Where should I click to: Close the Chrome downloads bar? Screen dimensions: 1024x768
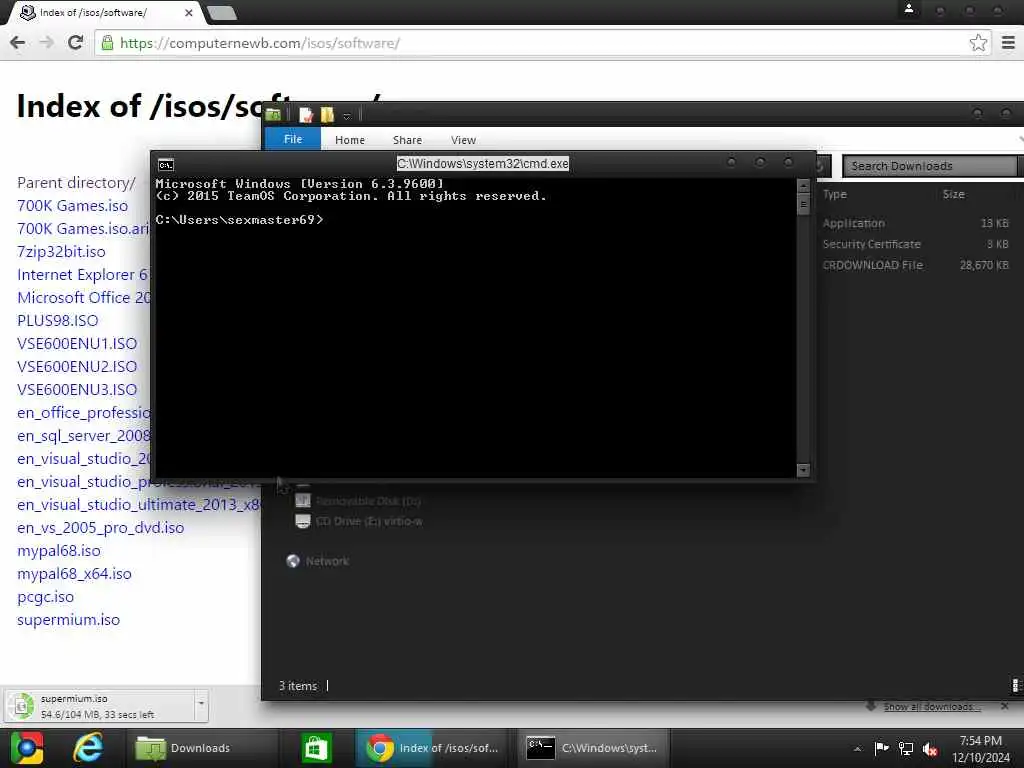click(x=1004, y=706)
